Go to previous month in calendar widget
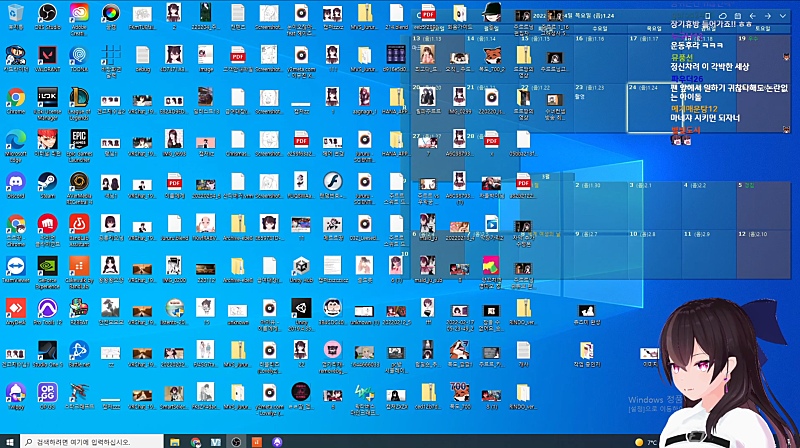The width and height of the screenshot is (800, 448). tap(753, 16)
